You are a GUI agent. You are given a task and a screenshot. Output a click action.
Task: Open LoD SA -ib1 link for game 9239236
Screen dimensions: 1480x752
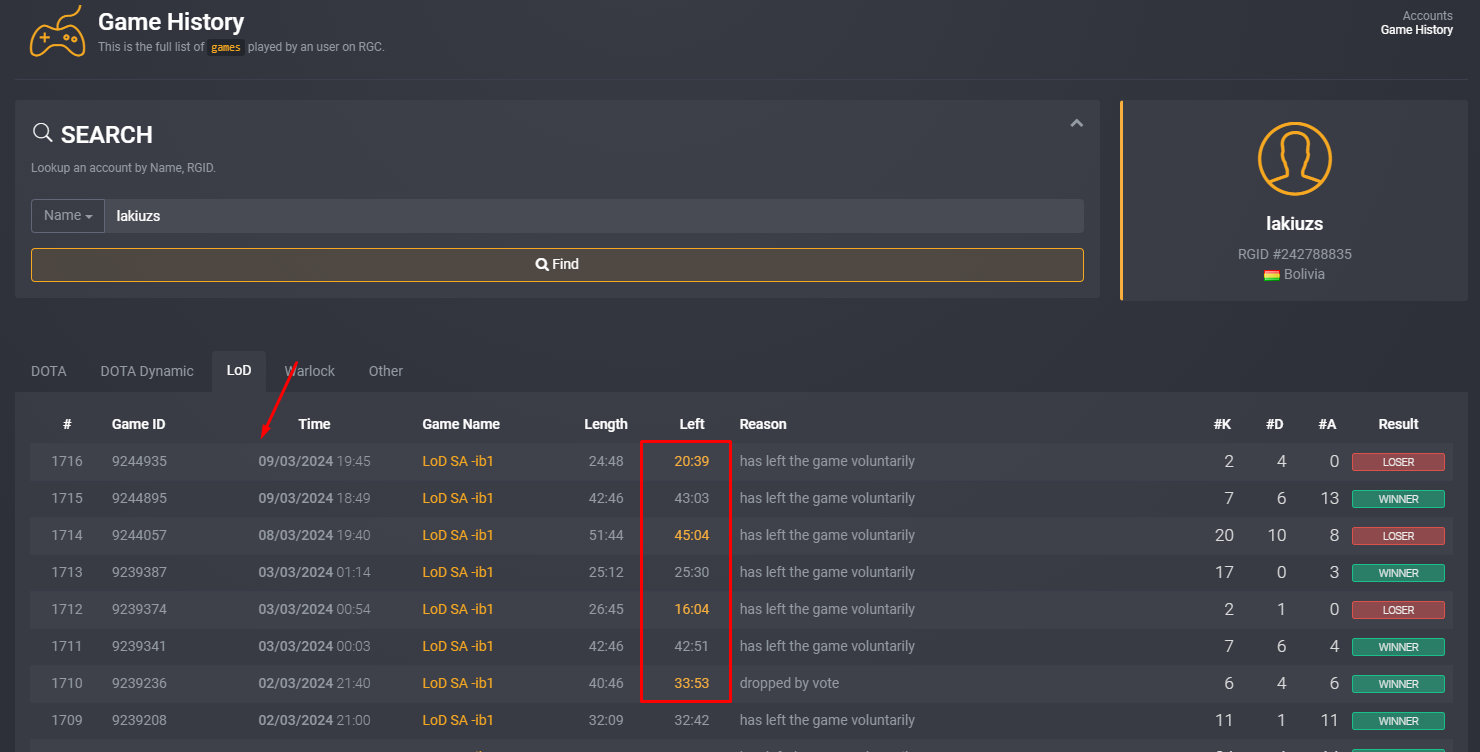click(x=458, y=683)
